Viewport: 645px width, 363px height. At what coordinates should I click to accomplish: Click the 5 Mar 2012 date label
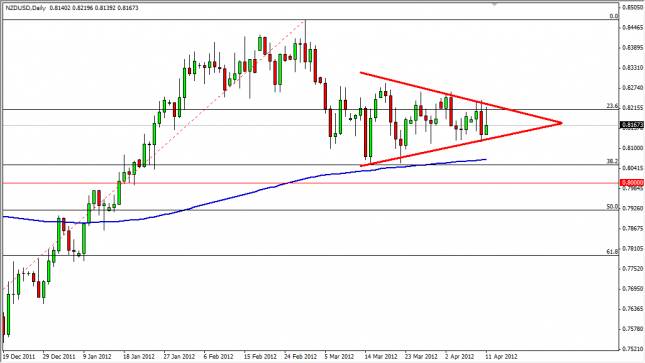click(x=339, y=356)
